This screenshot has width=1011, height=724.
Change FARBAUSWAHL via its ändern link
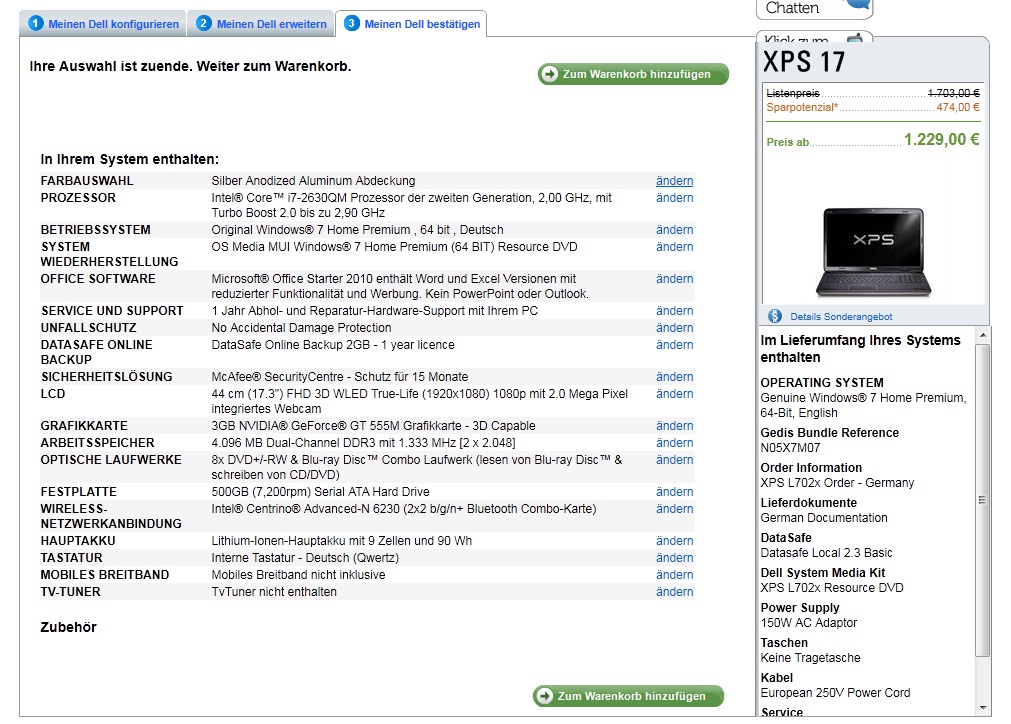(674, 181)
